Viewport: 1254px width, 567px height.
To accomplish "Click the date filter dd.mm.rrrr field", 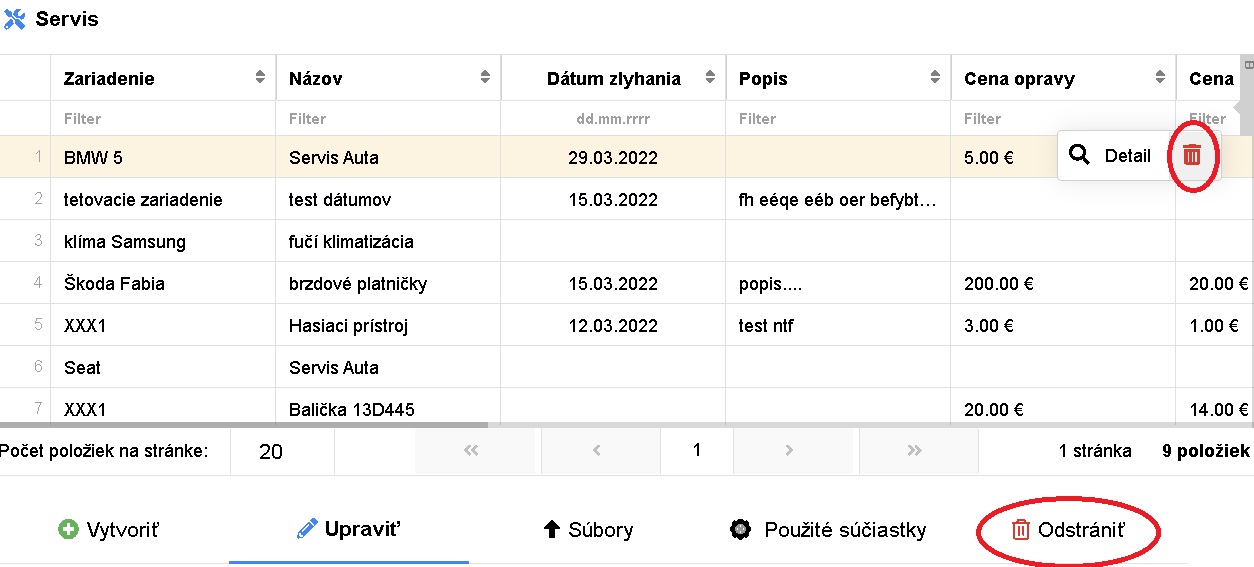I will [613, 119].
